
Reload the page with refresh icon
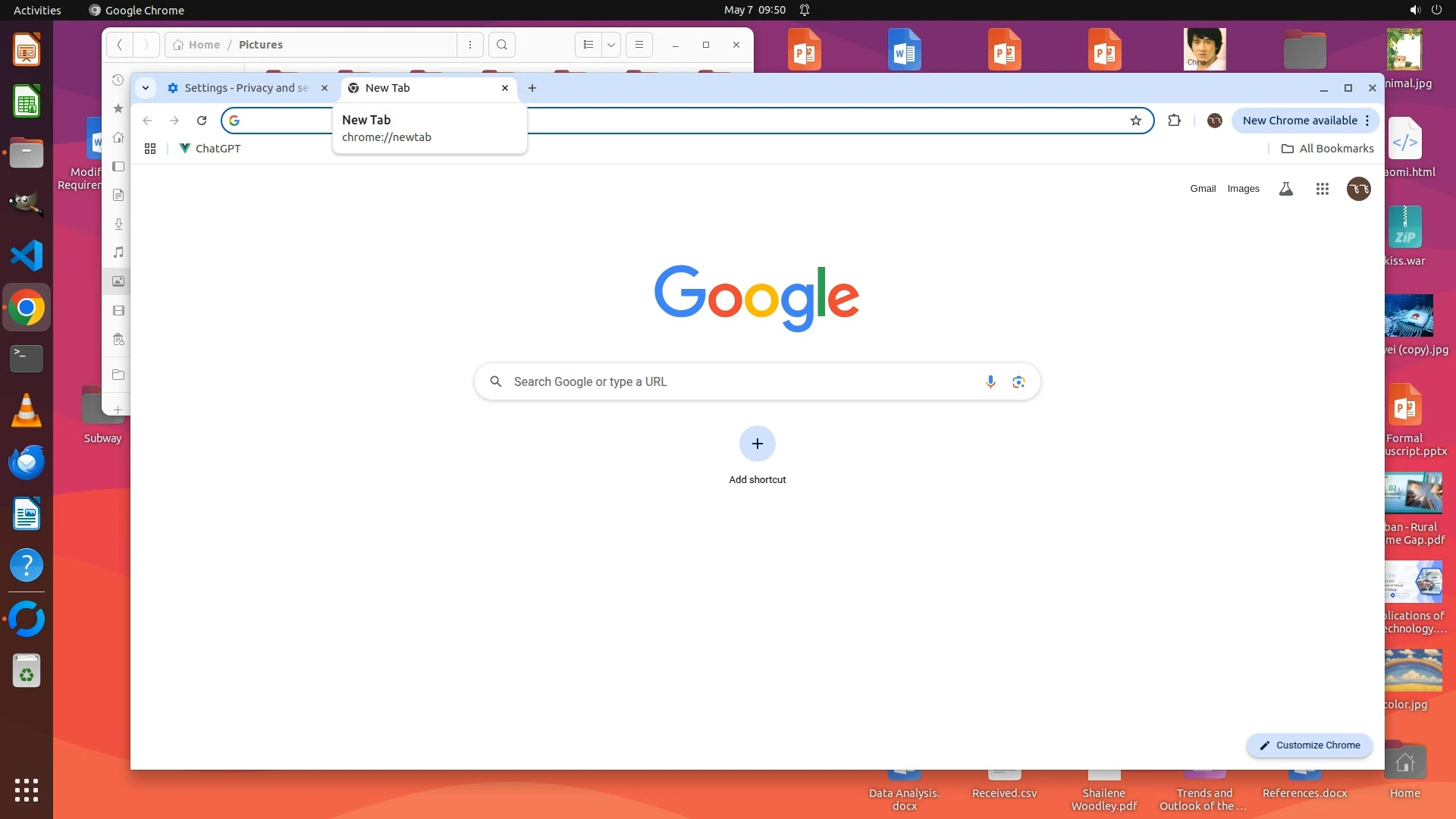(202, 121)
